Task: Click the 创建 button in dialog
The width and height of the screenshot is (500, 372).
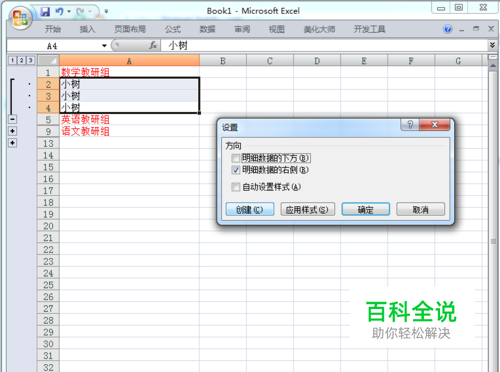Action: pyautogui.click(x=250, y=209)
